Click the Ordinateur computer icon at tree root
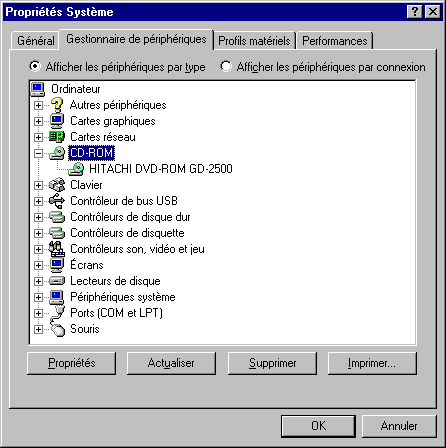446x448 pixels. pos(37,89)
